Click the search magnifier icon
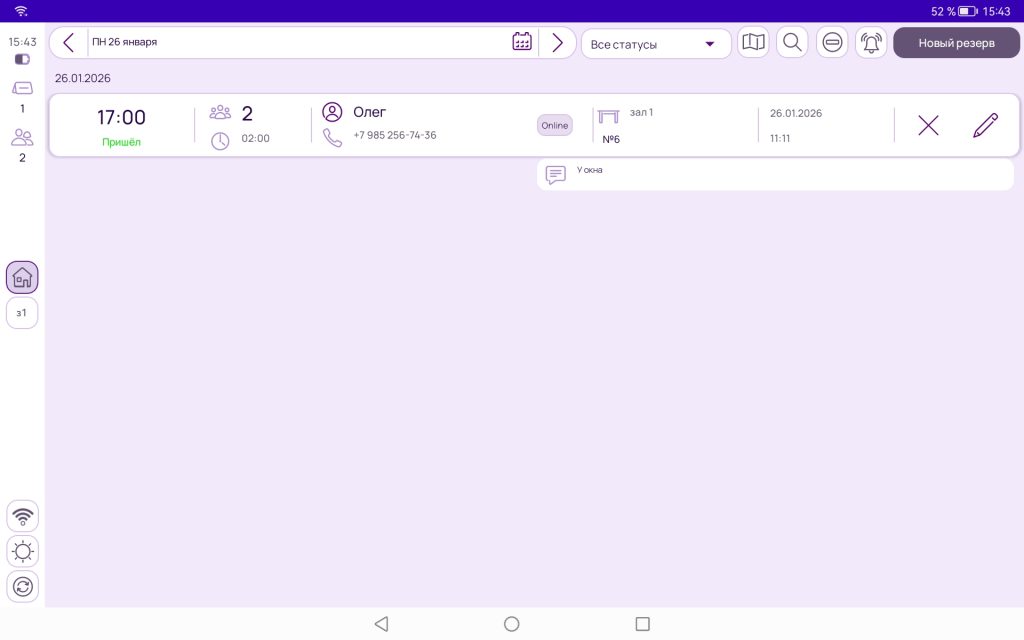1024x640 pixels. 792,43
